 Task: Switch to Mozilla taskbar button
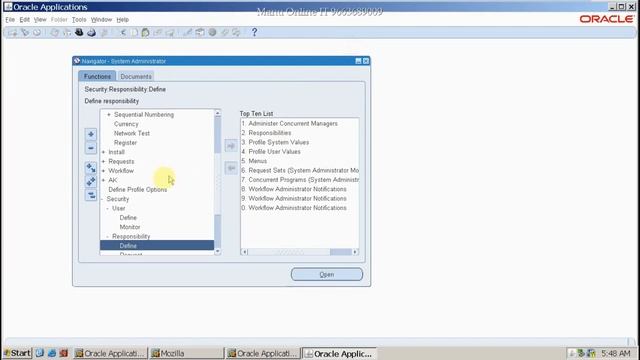click(x=187, y=353)
